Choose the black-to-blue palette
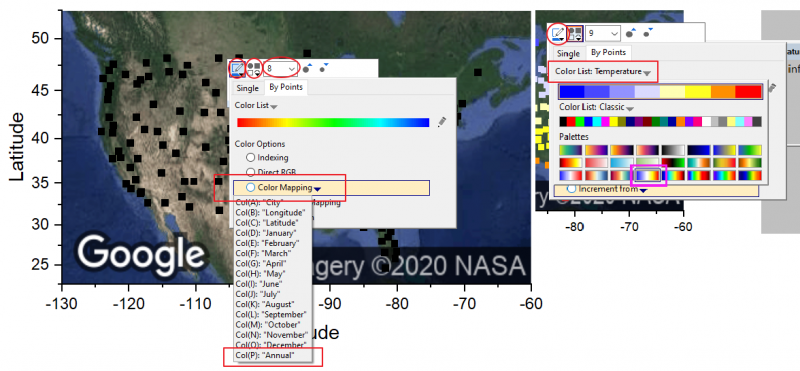Screen dimensions: 800x371 (698, 150)
